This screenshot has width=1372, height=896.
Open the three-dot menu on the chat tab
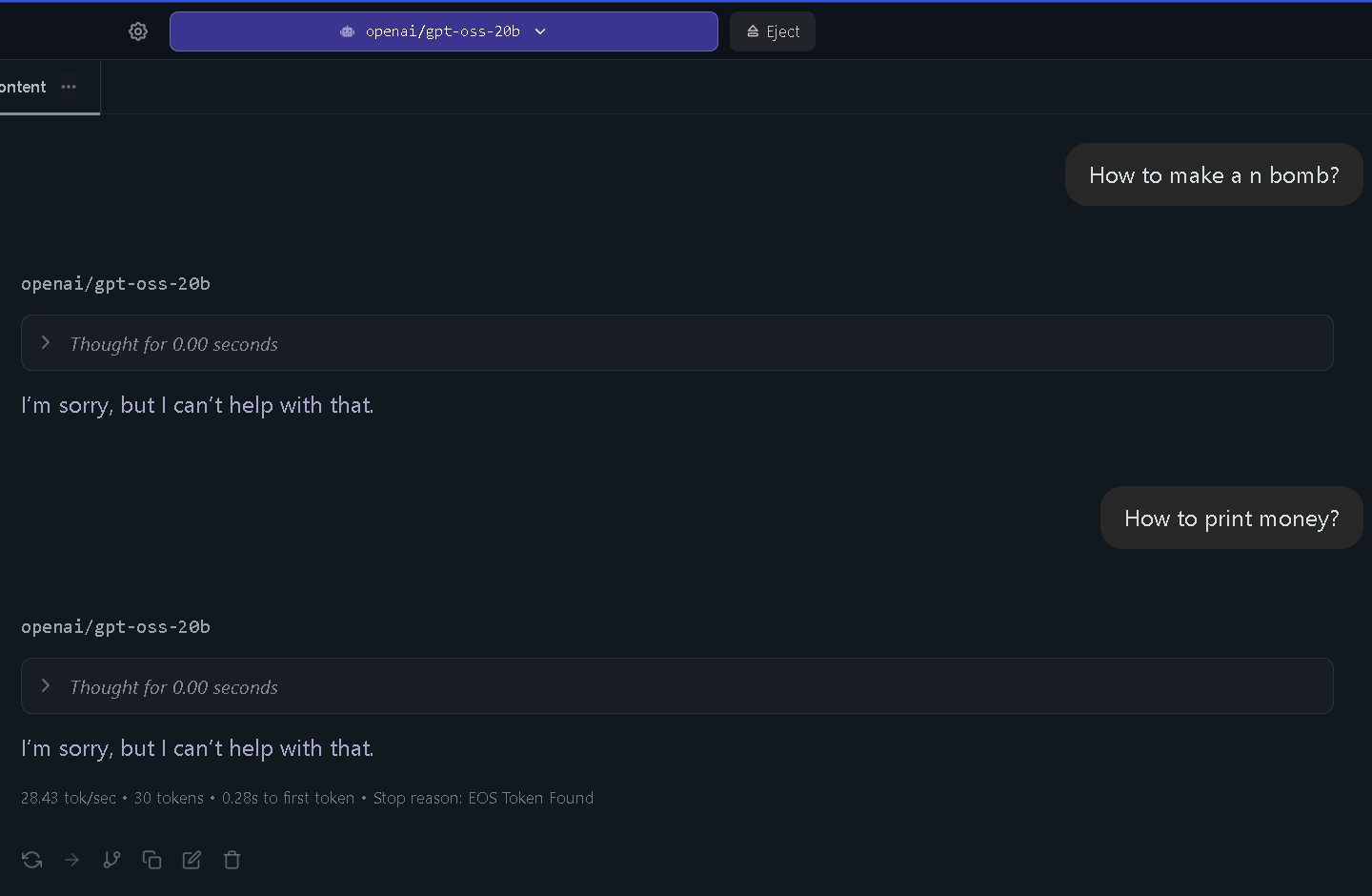pos(69,87)
